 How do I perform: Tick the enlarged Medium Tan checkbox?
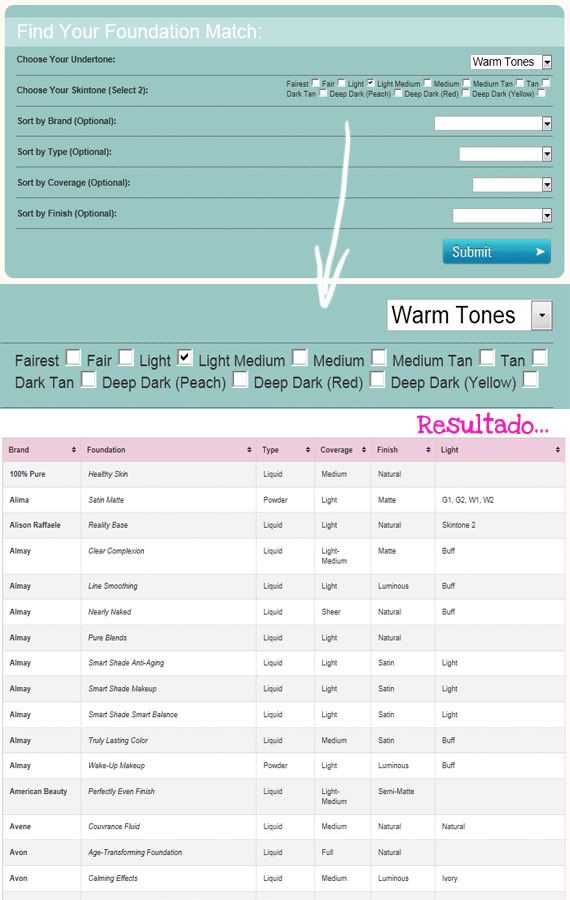point(487,357)
